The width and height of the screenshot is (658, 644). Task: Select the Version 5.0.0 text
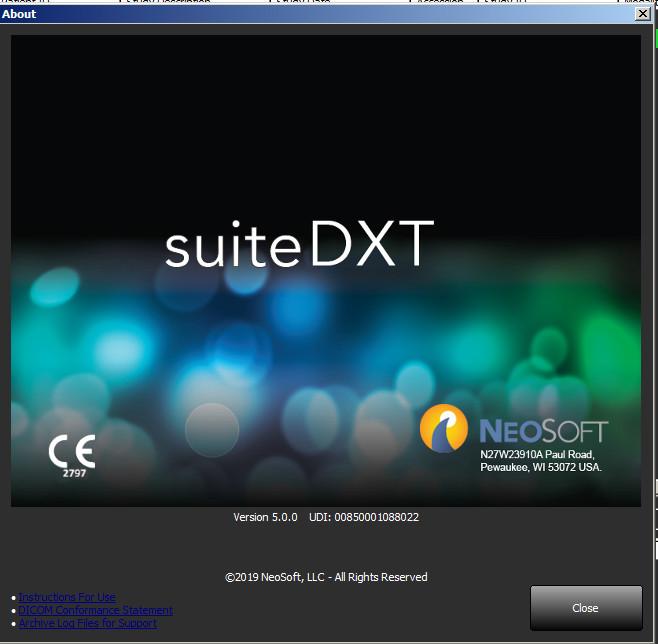coord(265,517)
